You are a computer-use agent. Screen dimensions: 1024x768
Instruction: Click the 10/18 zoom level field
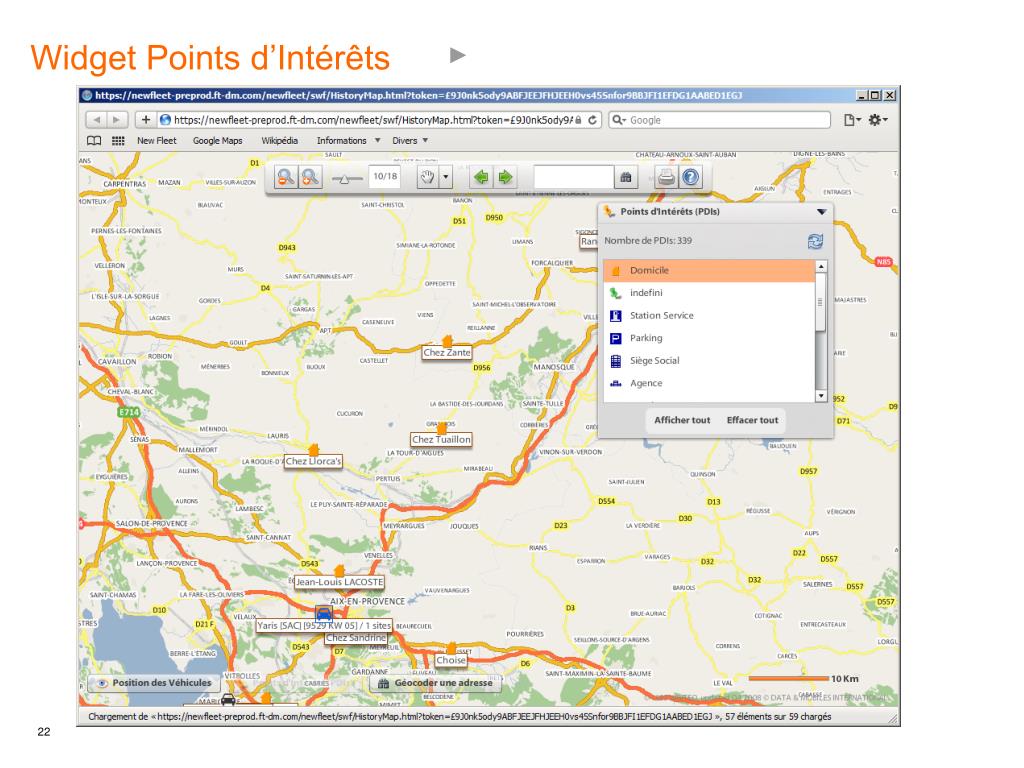[385, 176]
